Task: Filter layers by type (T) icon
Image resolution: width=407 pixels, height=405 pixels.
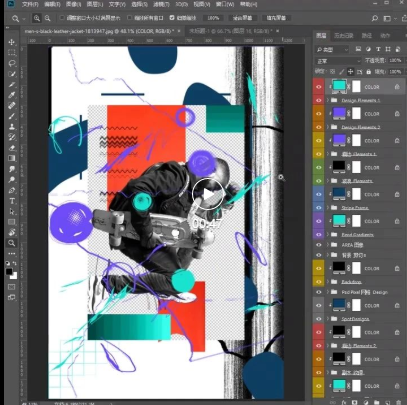Action: [378, 49]
